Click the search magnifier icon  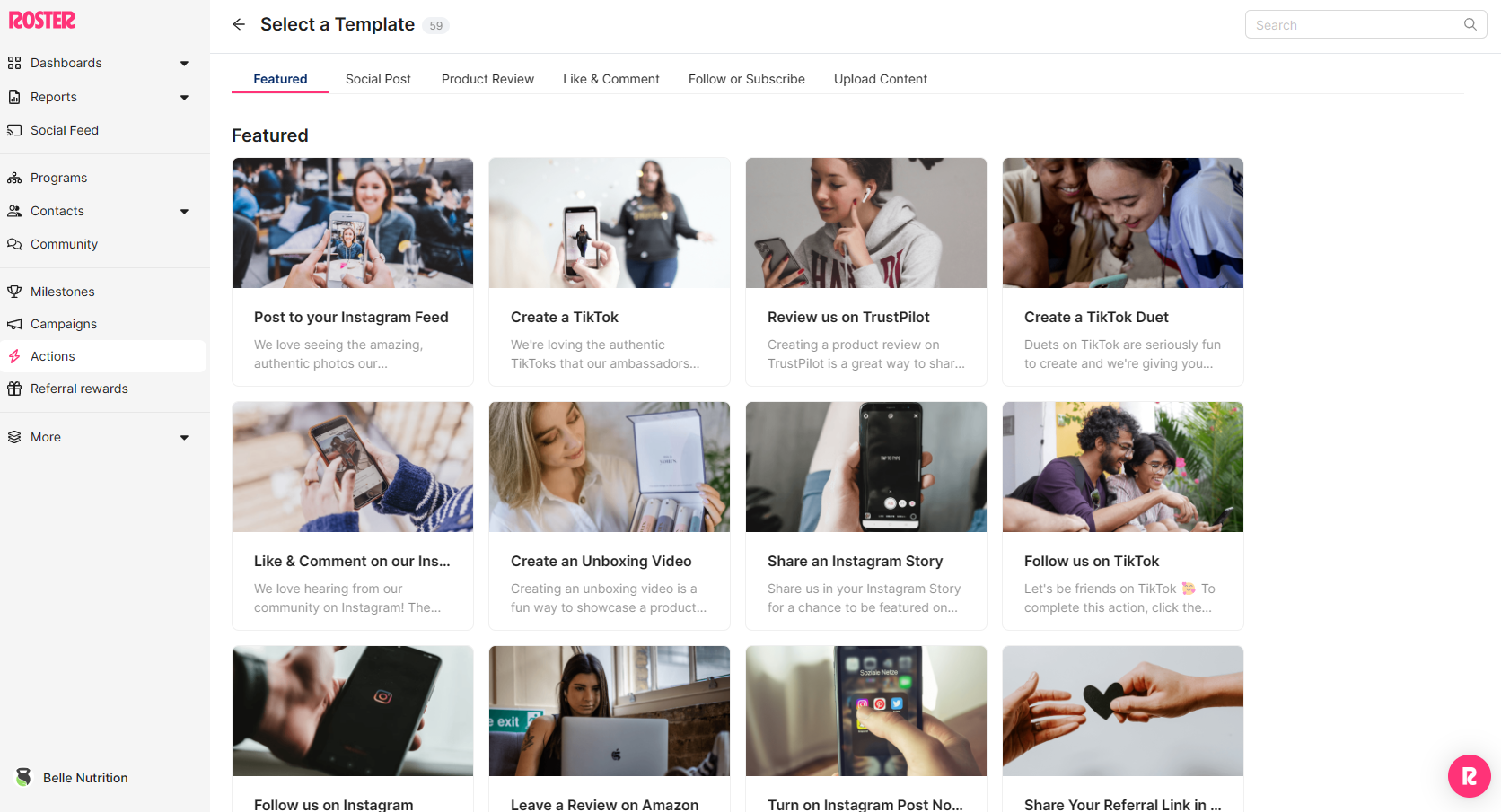pyautogui.click(x=1470, y=24)
